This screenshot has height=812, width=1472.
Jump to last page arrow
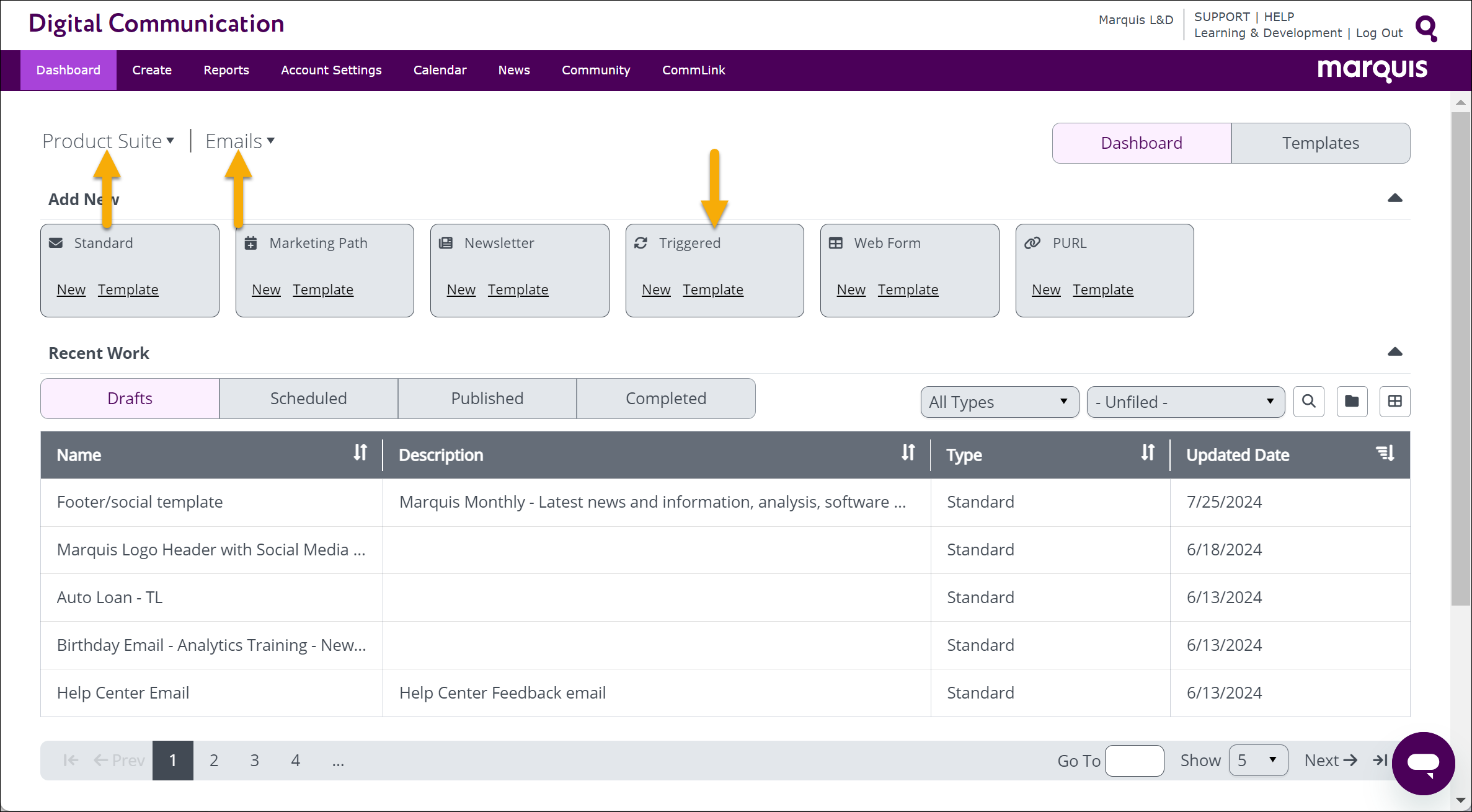(1380, 761)
